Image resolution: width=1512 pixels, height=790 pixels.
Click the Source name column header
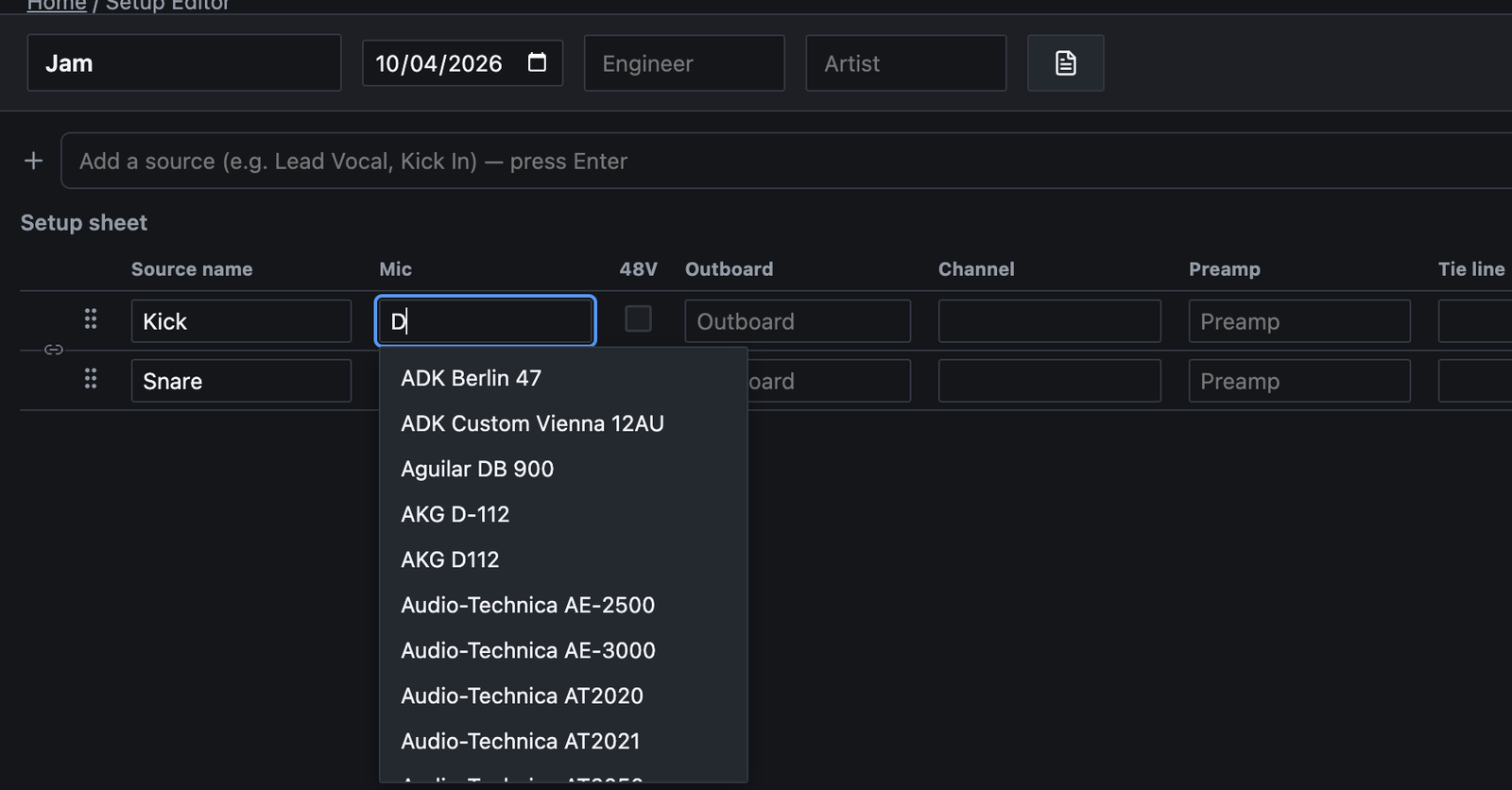192,269
